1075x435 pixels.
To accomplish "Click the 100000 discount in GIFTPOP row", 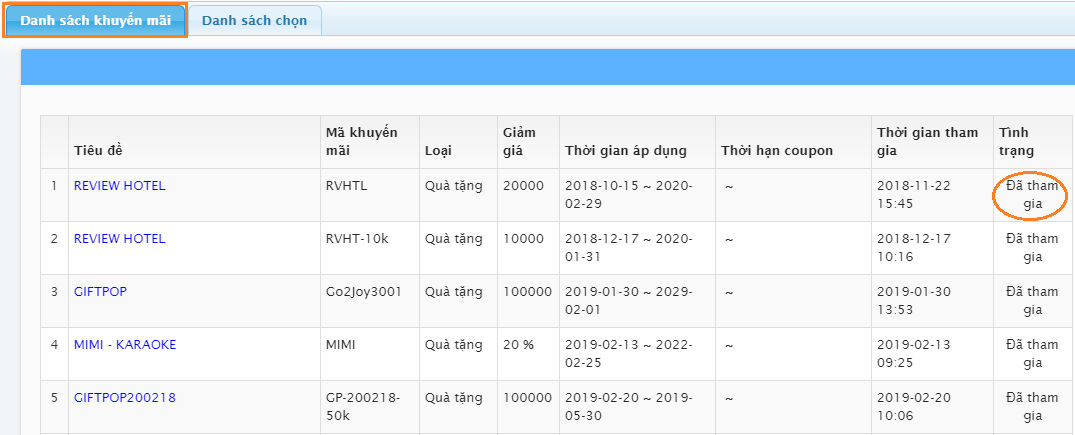I will tap(527, 292).
